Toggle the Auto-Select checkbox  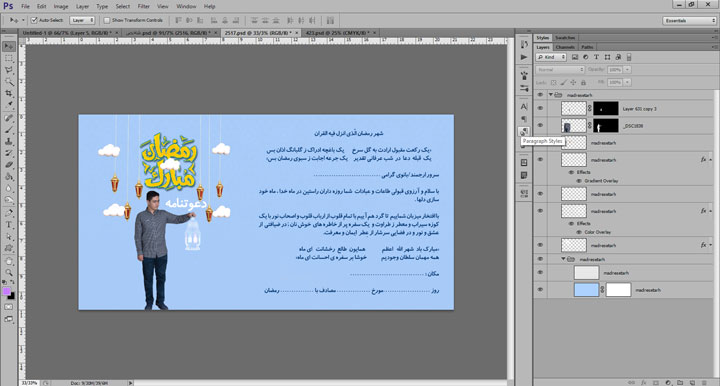pos(34,20)
